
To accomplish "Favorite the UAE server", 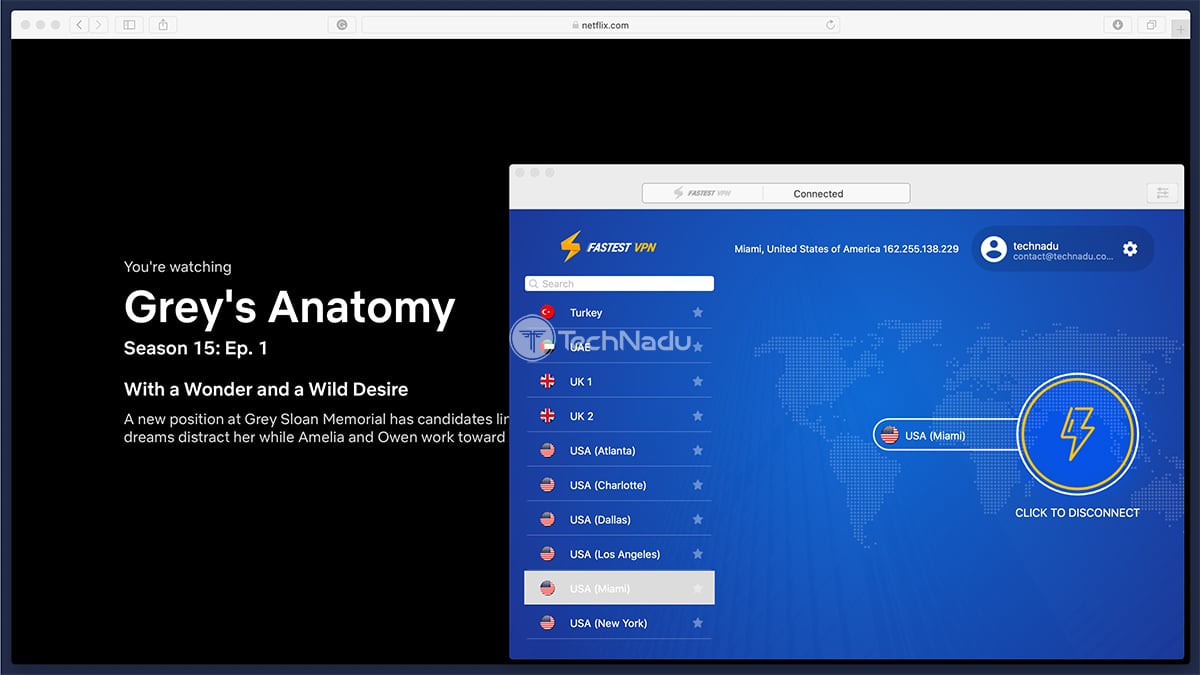I will 698,347.
